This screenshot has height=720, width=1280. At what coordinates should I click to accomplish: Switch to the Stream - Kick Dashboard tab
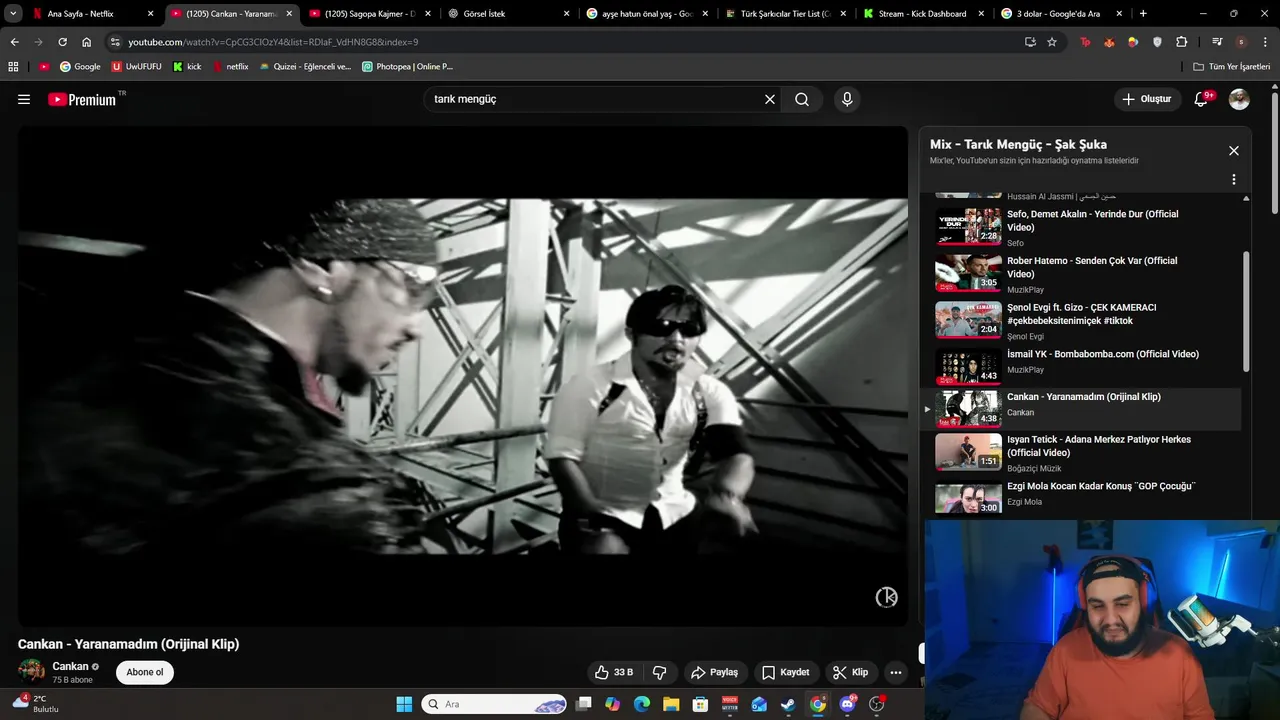(x=922, y=14)
